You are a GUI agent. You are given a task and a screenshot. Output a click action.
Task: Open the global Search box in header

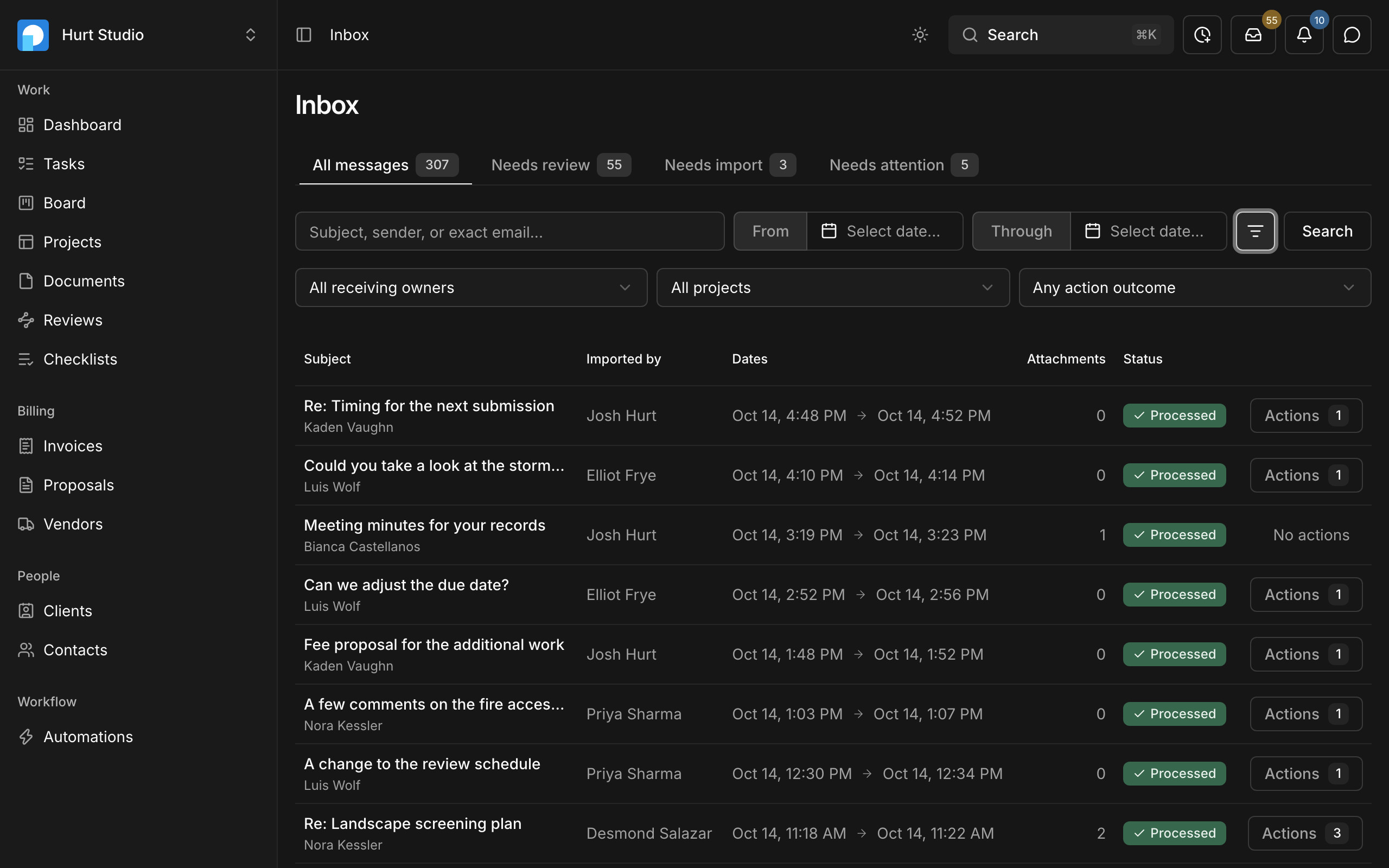pyautogui.click(x=1061, y=35)
